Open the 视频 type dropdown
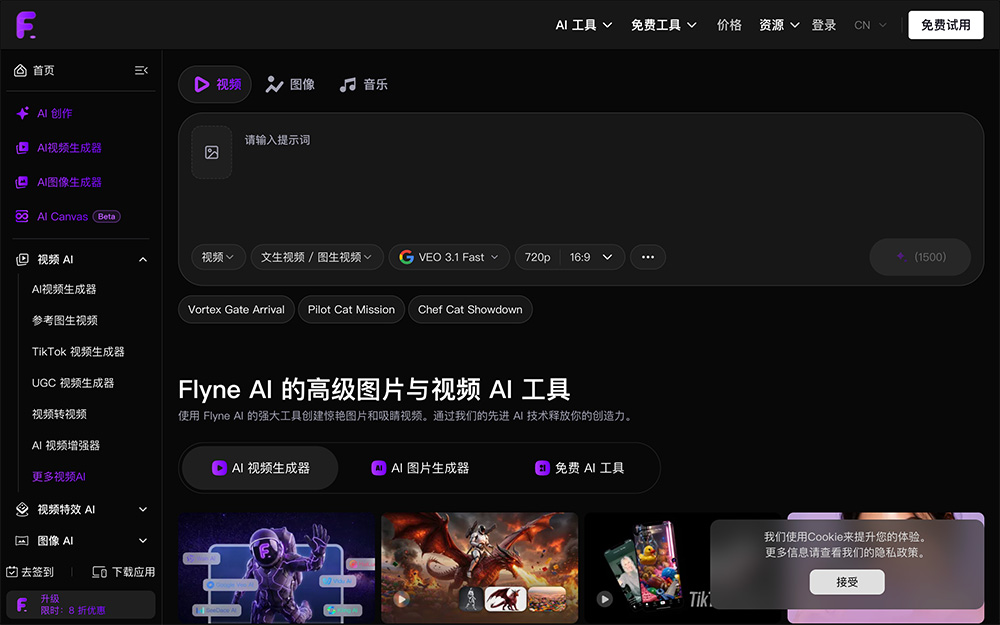The width and height of the screenshot is (1000, 625). click(x=218, y=257)
